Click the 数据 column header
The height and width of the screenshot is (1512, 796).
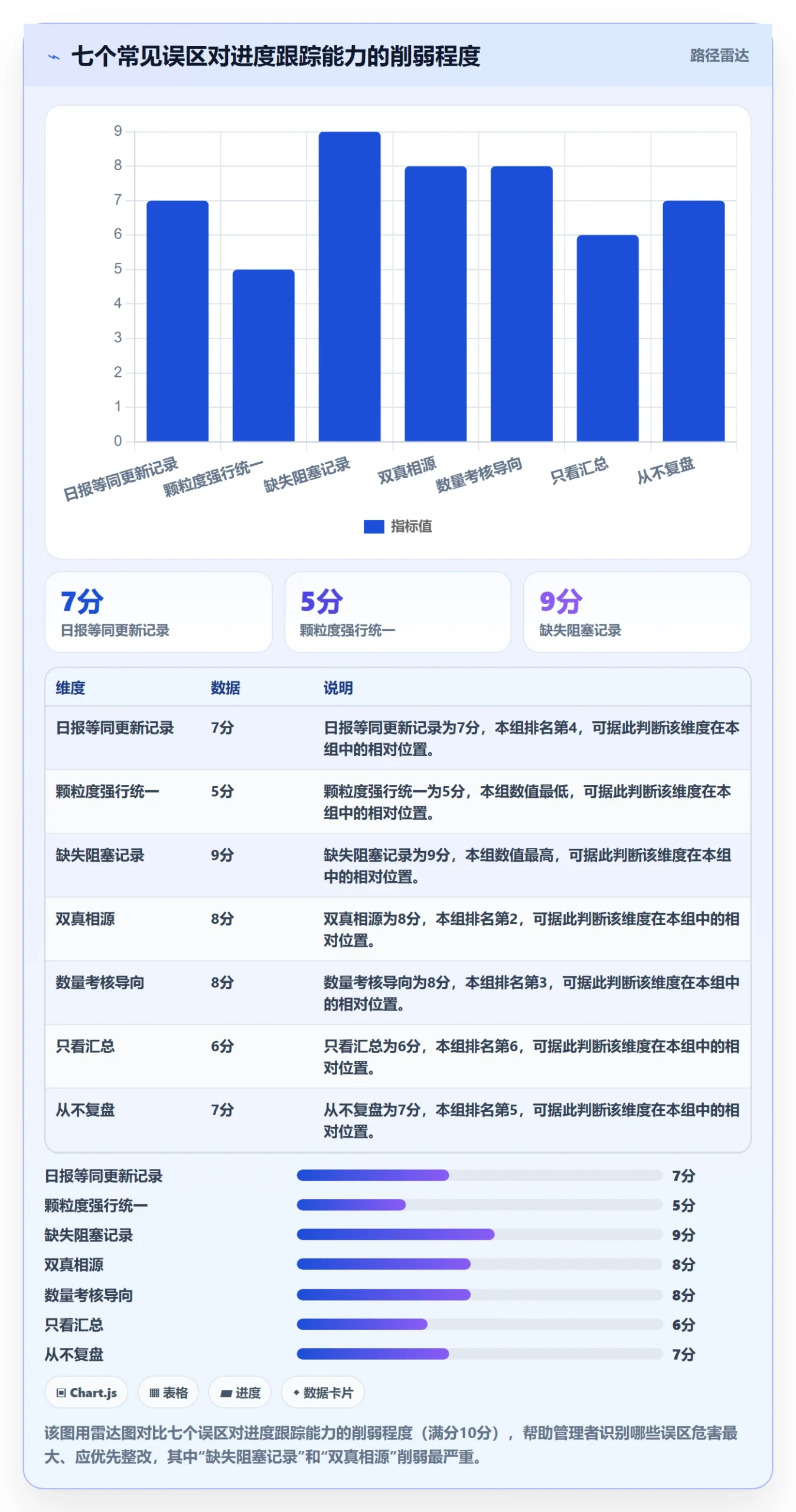tap(225, 687)
